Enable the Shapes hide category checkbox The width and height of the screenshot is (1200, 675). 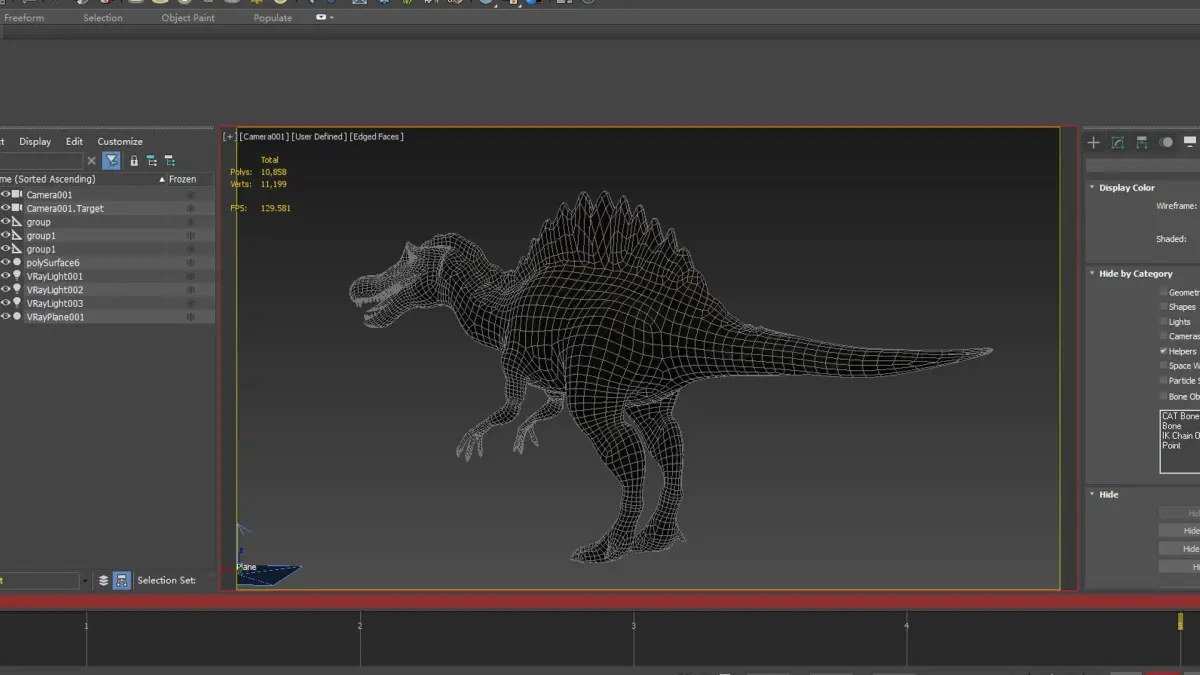coord(1163,307)
